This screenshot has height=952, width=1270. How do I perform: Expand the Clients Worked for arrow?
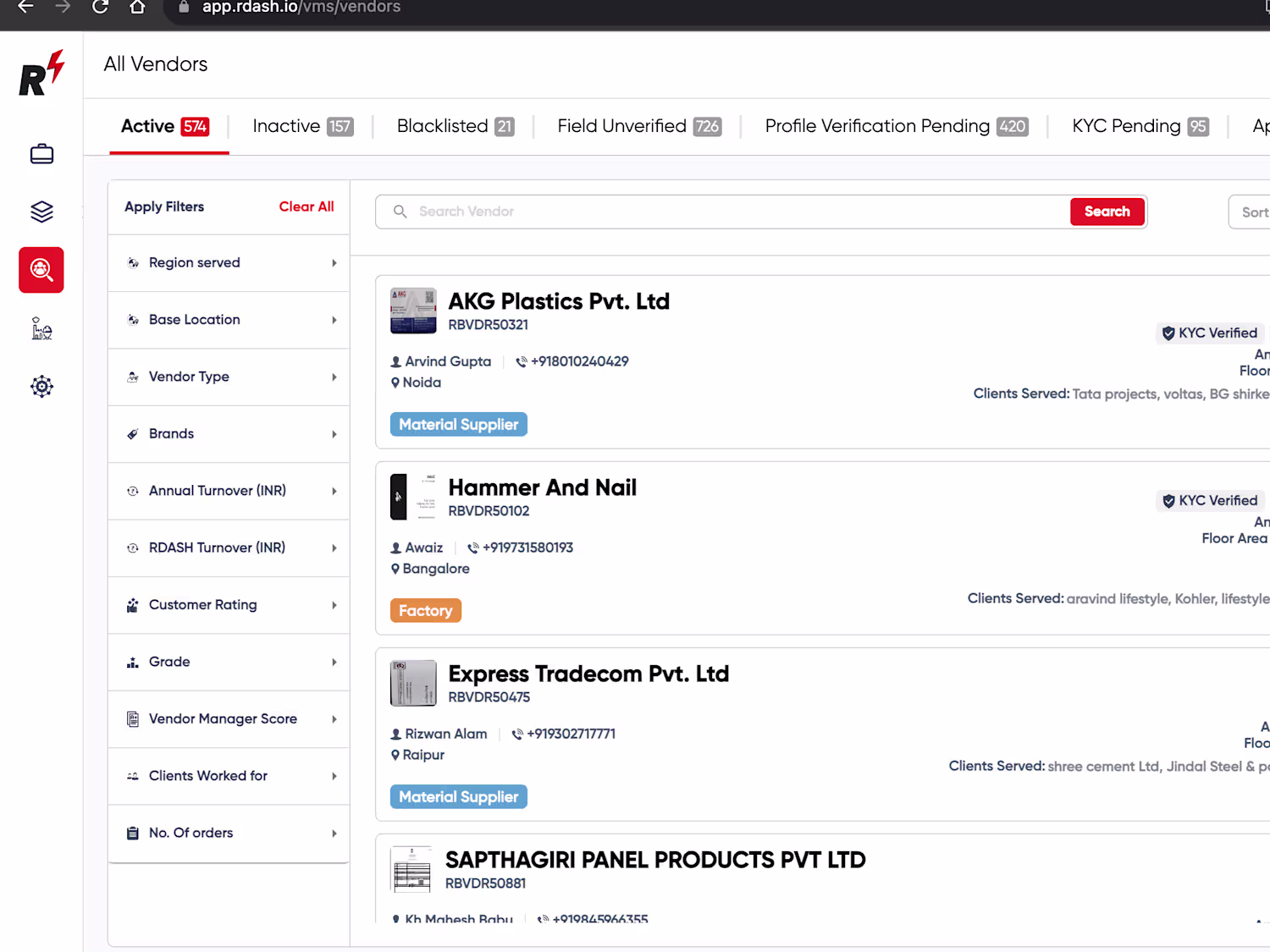[x=334, y=776]
